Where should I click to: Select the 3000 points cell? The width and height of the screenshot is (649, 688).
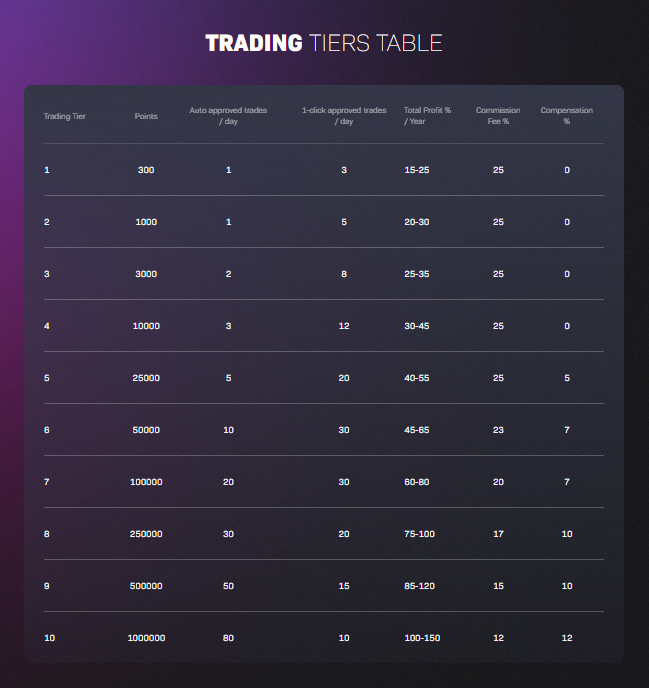click(146, 274)
